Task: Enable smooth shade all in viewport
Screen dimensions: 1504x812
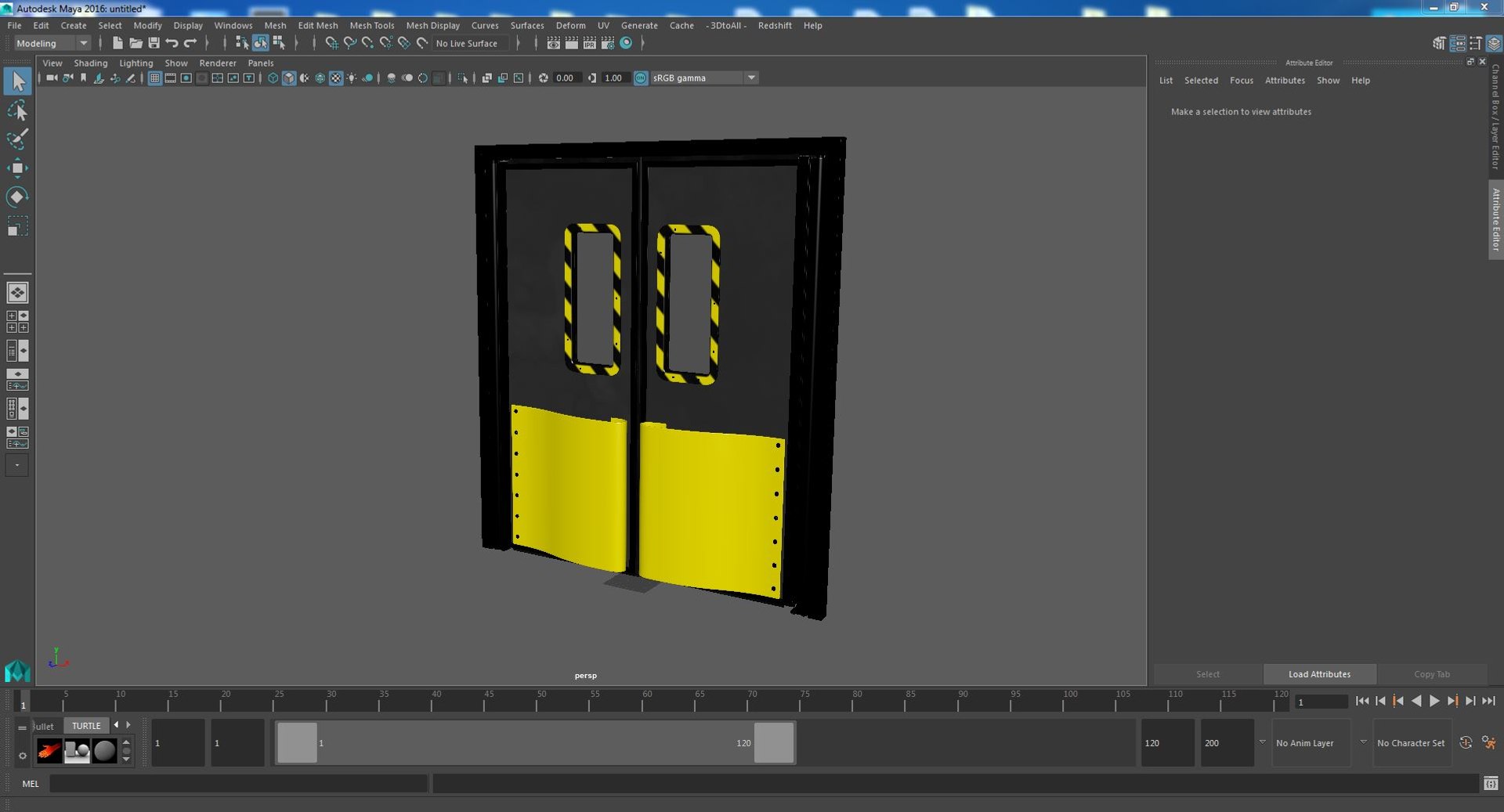Action: coord(288,78)
